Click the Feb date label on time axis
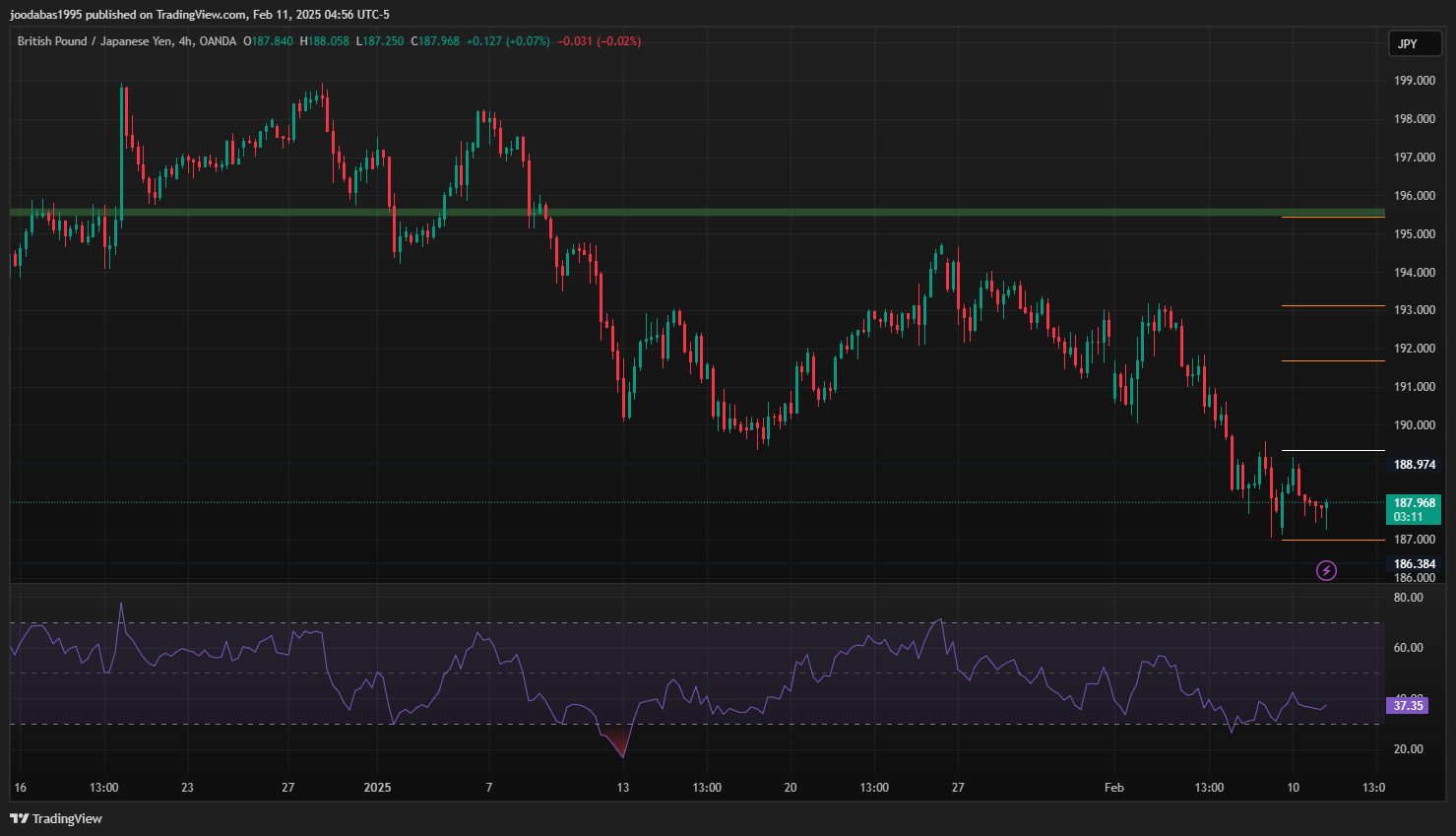Viewport: 1456px width, 836px height. point(1113,788)
